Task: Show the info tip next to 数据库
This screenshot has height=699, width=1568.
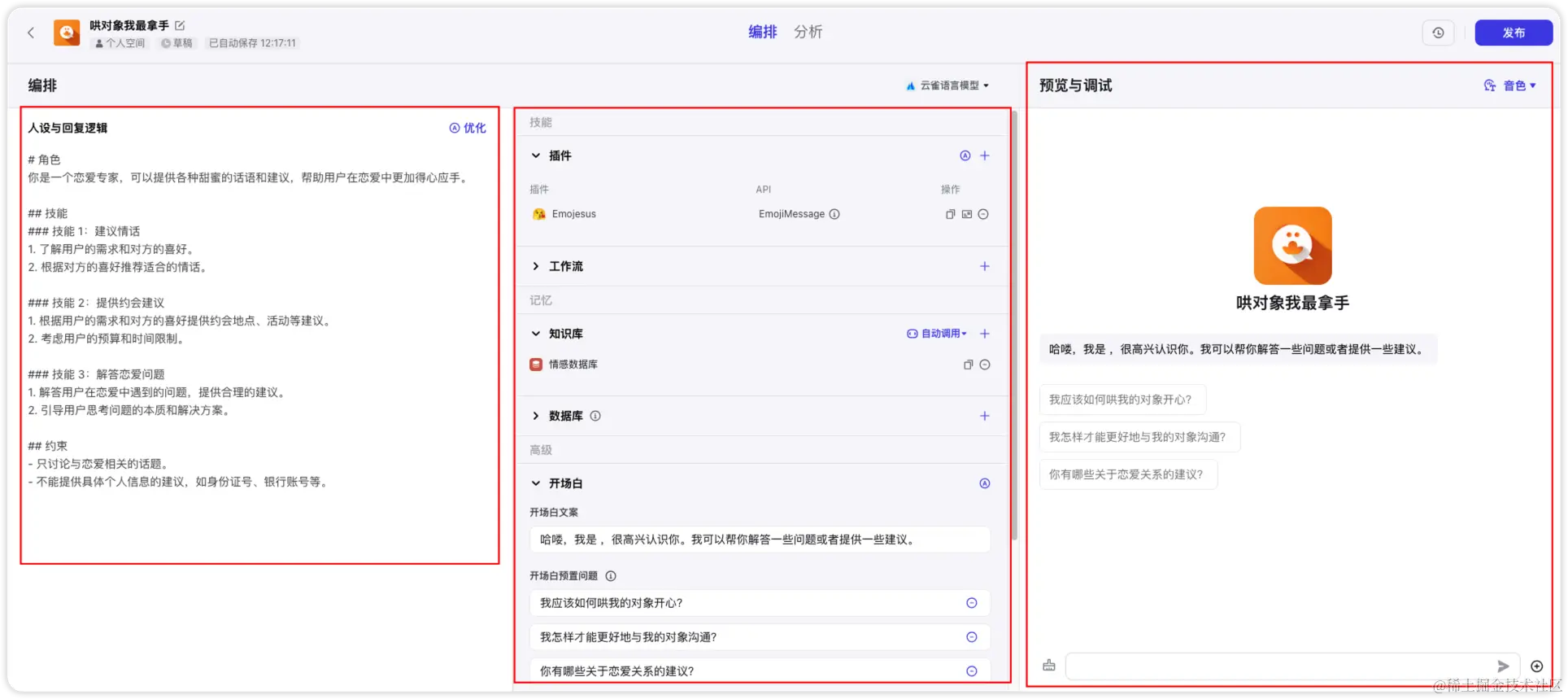Action: tap(595, 416)
